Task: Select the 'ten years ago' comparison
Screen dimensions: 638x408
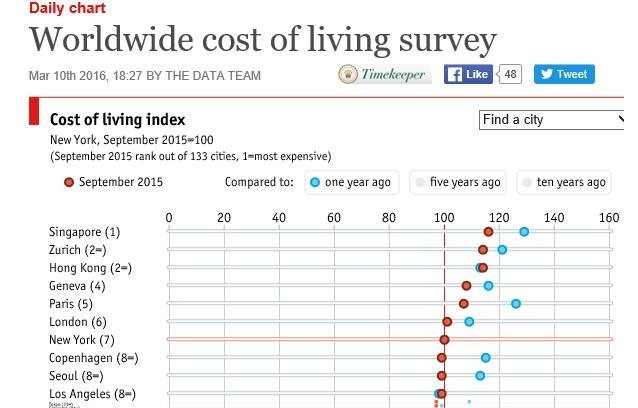Action: point(564,182)
